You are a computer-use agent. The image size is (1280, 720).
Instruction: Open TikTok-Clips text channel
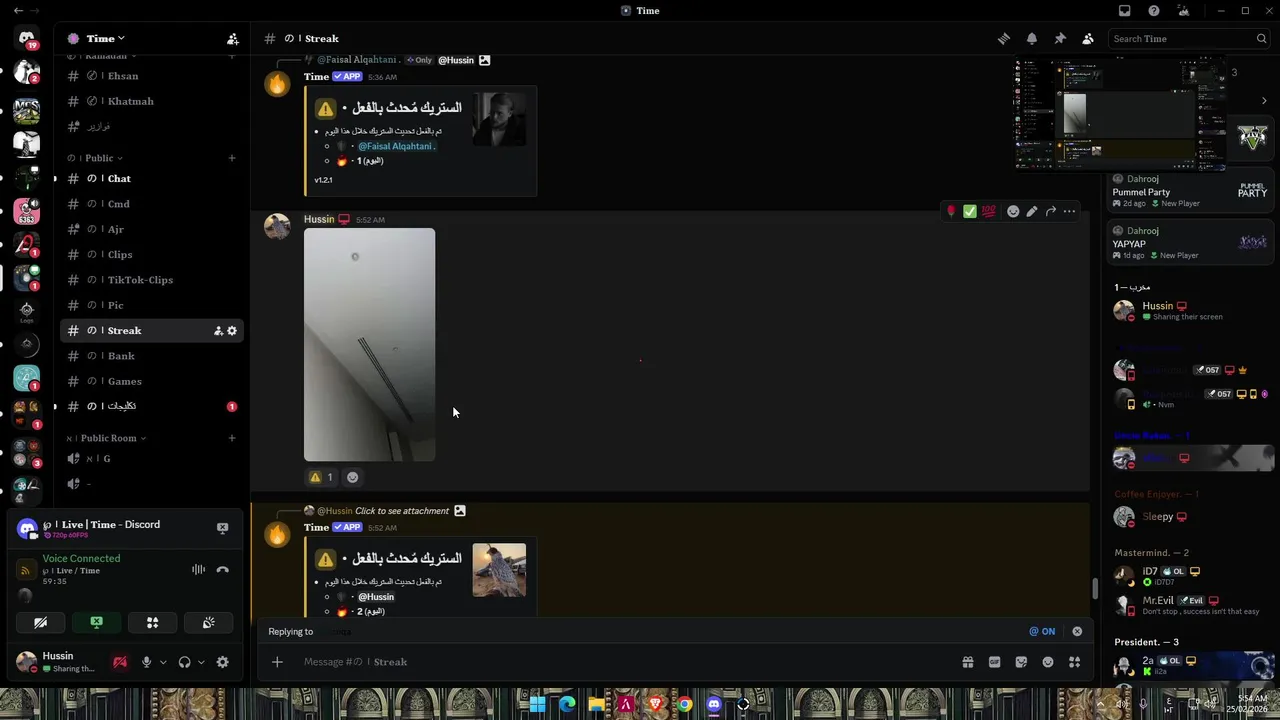pyautogui.click(x=151, y=280)
